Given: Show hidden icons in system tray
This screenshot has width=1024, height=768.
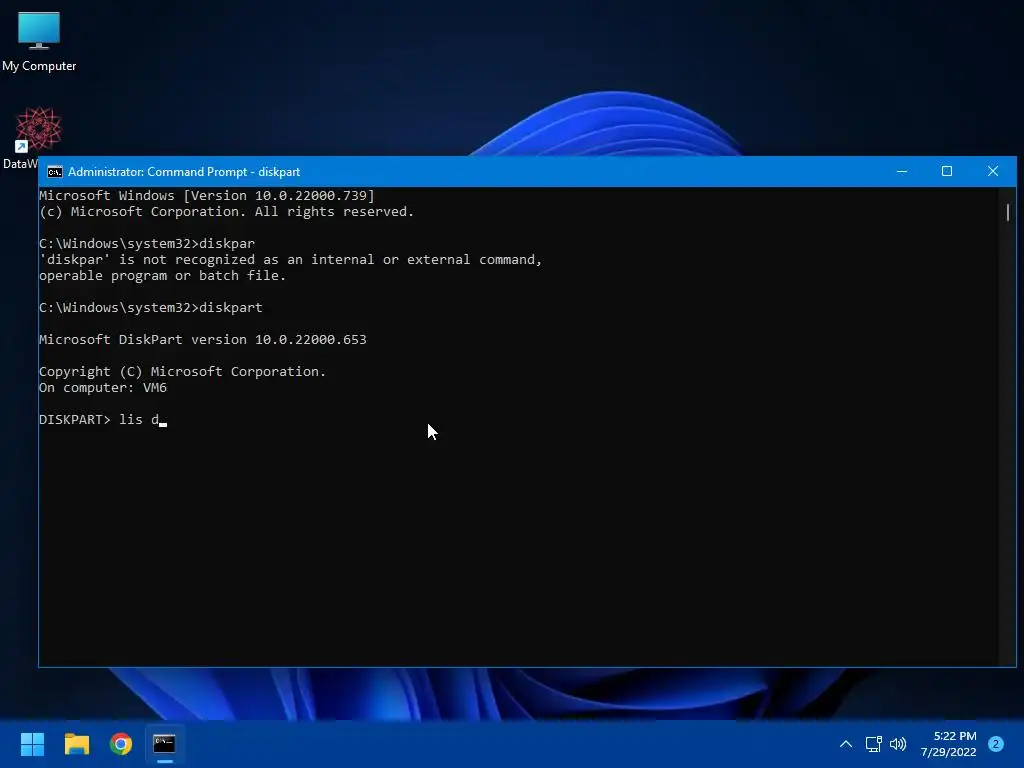Looking at the screenshot, I should [846, 744].
